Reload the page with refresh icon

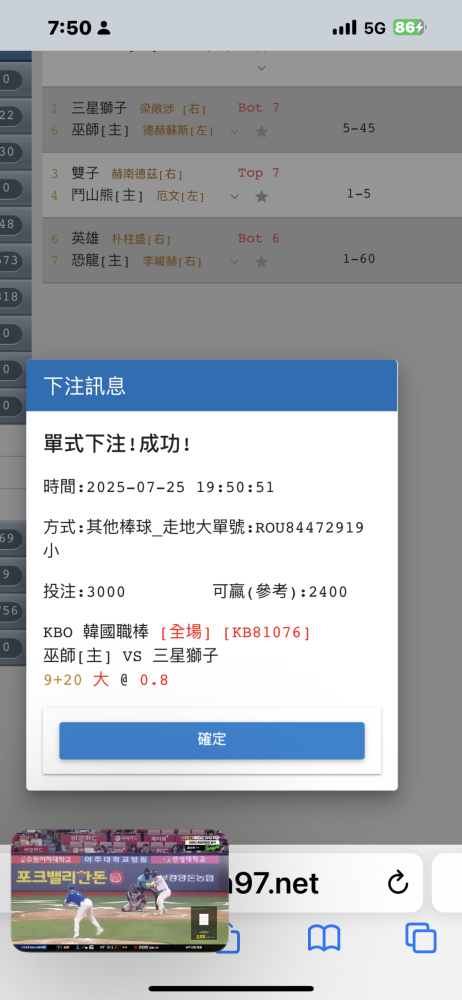pyautogui.click(x=398, y=883)
